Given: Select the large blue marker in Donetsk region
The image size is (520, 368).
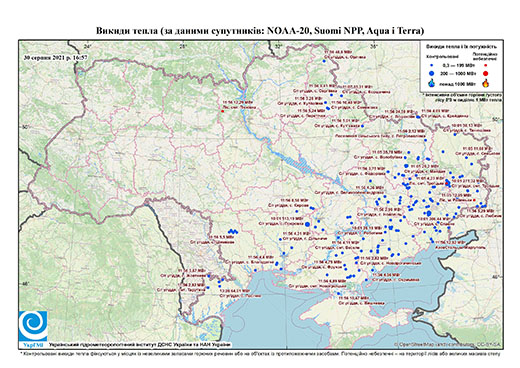Looking at the screenshot, I should 429,213.
